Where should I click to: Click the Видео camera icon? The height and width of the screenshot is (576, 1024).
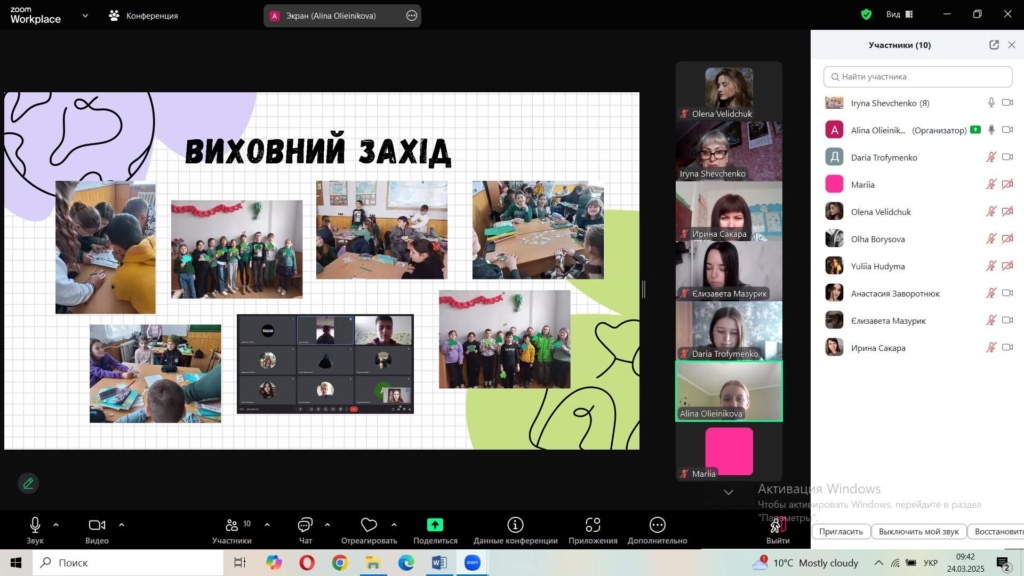[97, 524]
